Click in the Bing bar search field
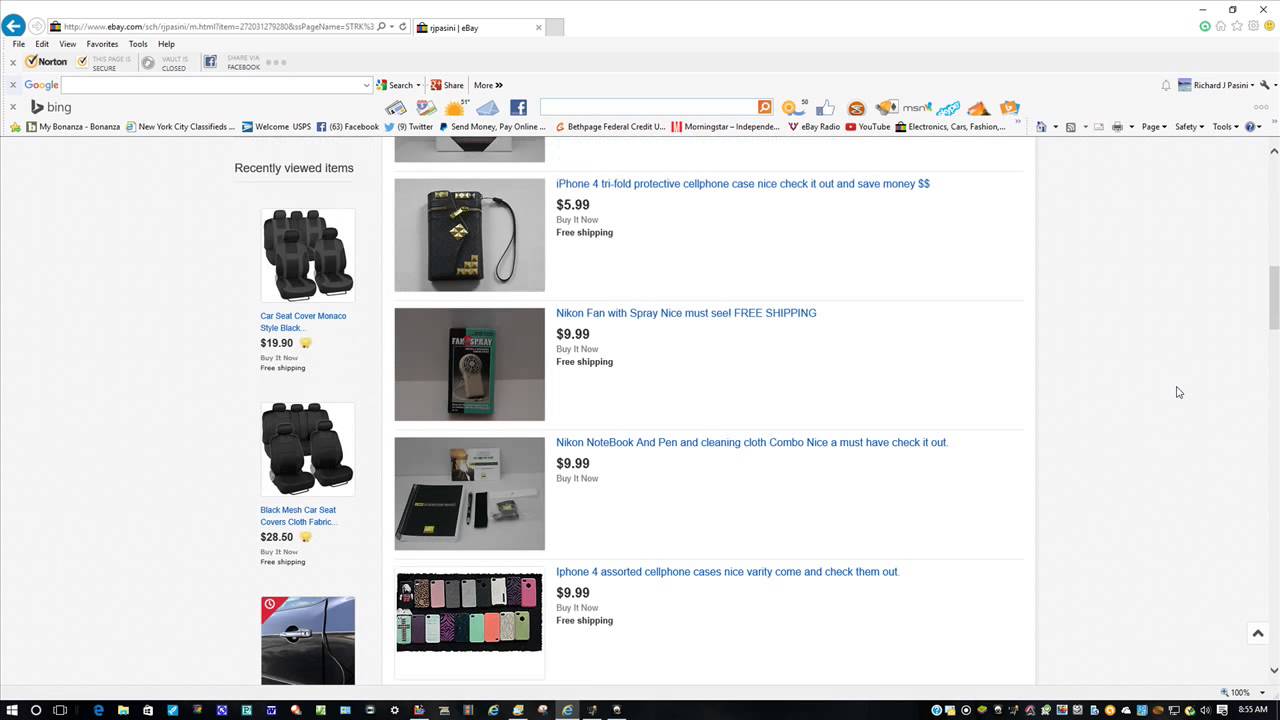 click(648, 107)
